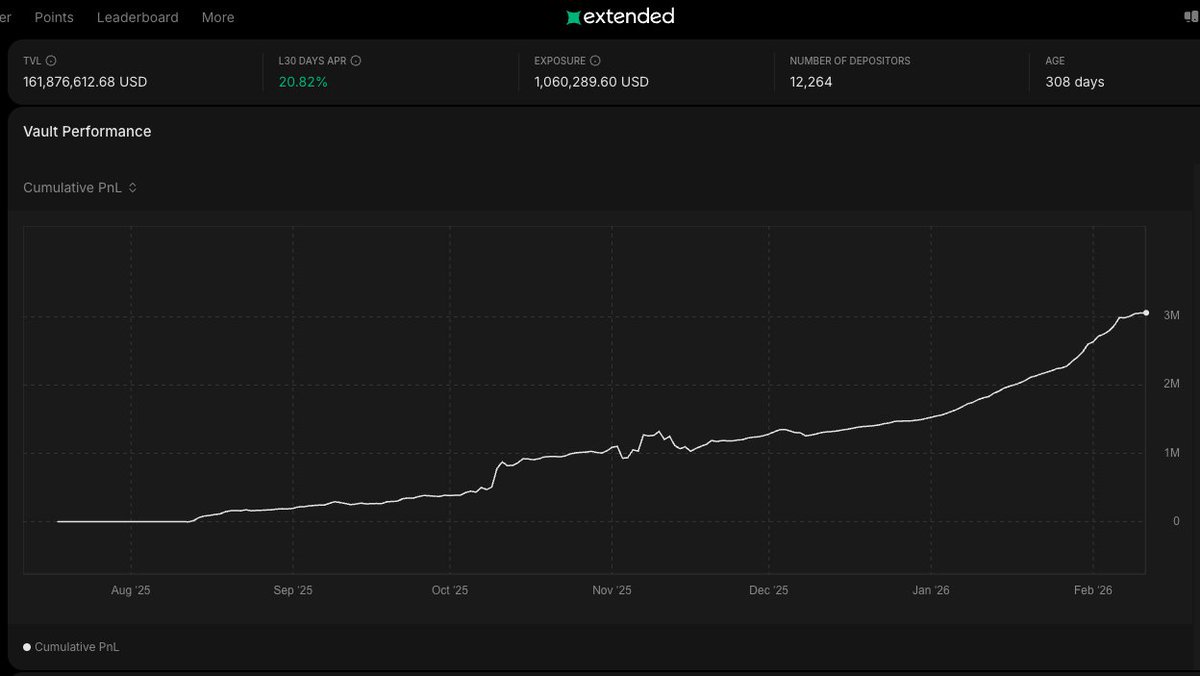Viewport: 1200px width, 676px height.
Task: Click the Oct '25 axis label
Action: point(450,590)
